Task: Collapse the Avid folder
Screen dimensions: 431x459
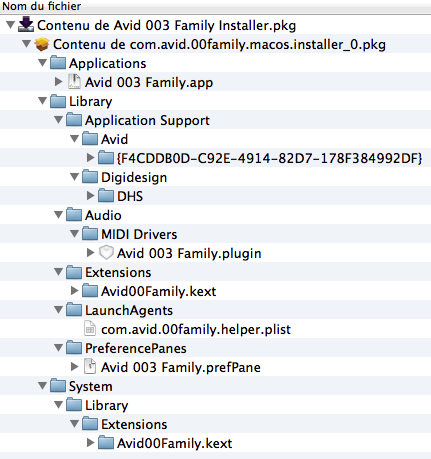Action: pos(75,139)
